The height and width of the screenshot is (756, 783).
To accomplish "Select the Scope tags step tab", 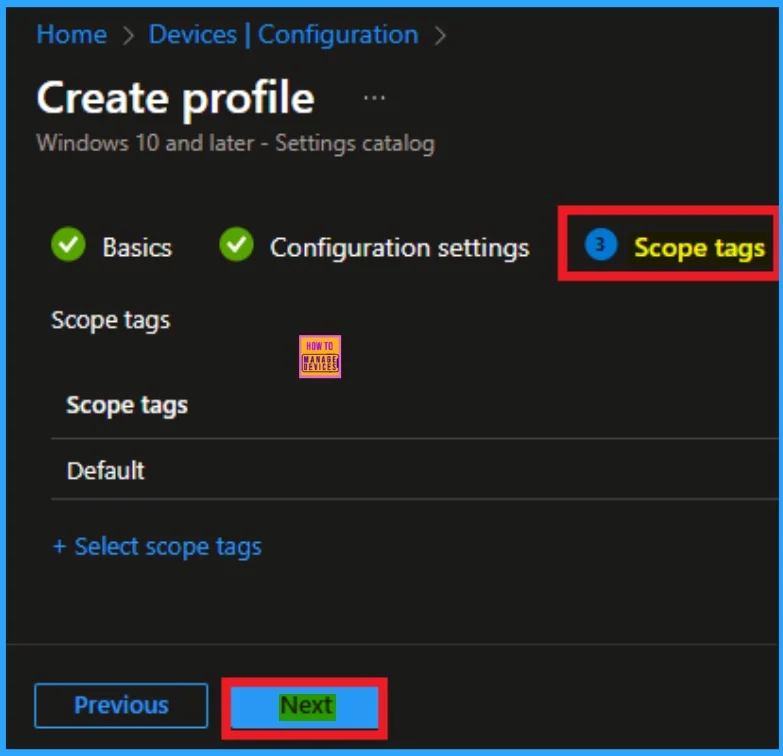I will click(x=699, y=248).
